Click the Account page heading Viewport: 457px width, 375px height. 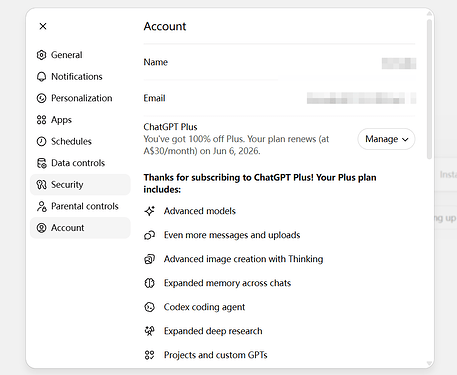(x=165, y=26)
